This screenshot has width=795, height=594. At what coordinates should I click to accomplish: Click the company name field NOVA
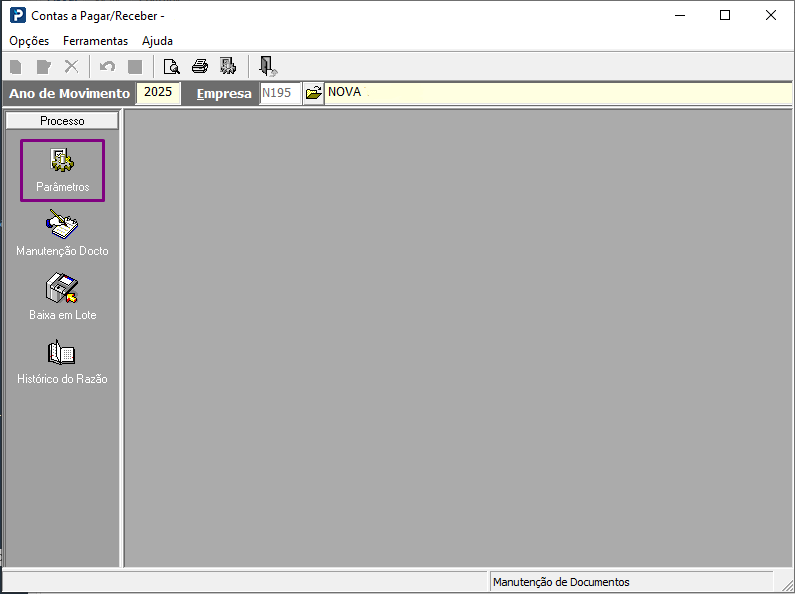tap(558, 93)
